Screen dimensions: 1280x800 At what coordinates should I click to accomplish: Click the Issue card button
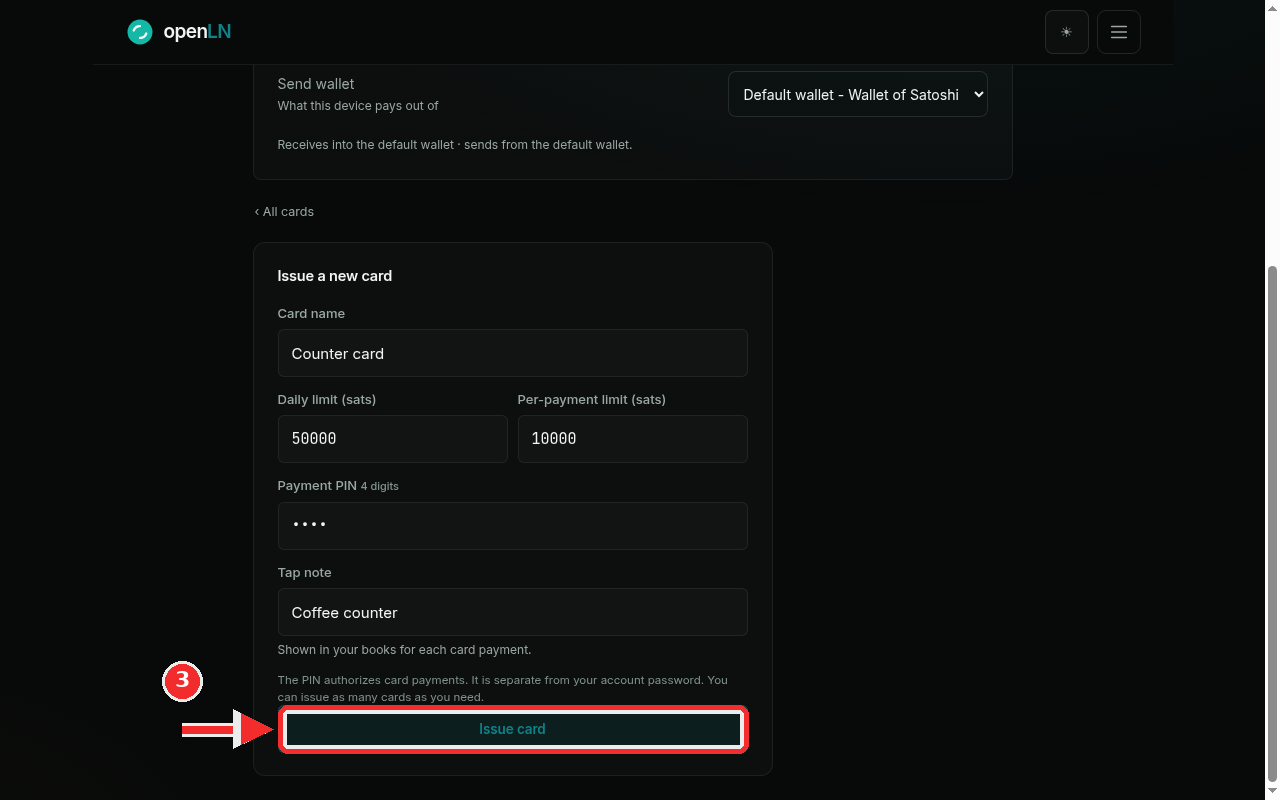click(513, 729)
